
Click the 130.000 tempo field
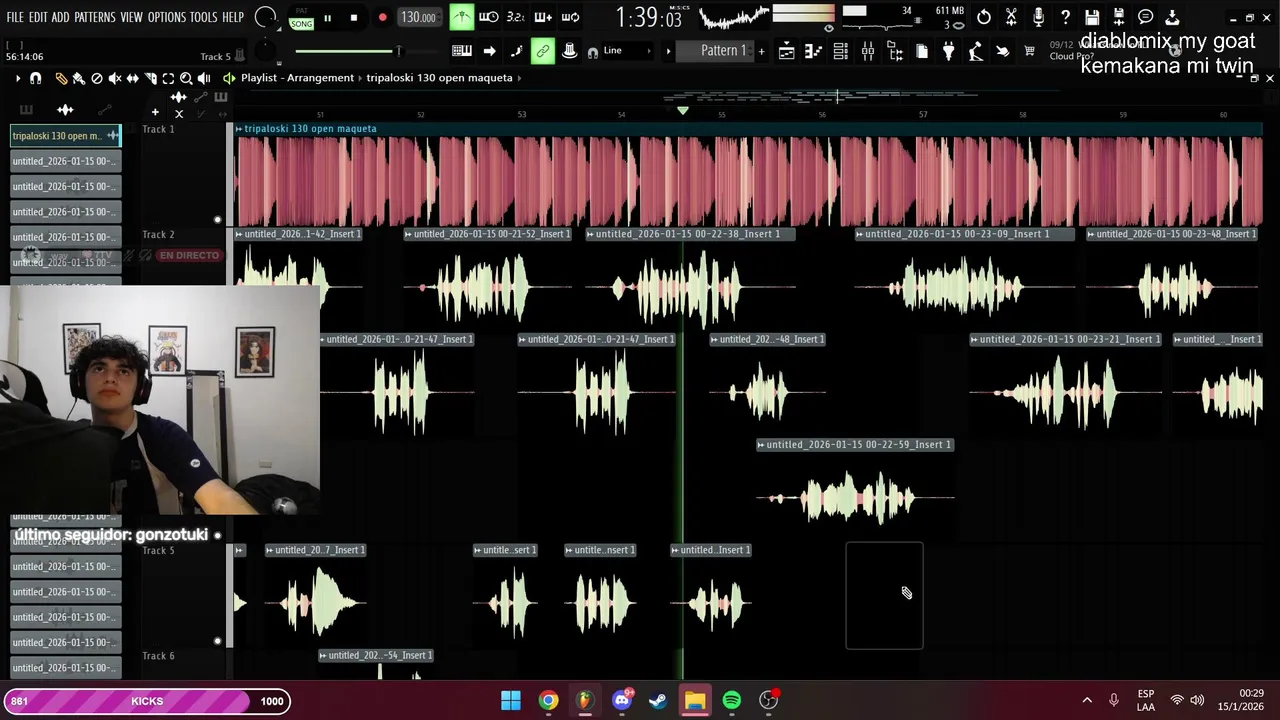[418, 17]
